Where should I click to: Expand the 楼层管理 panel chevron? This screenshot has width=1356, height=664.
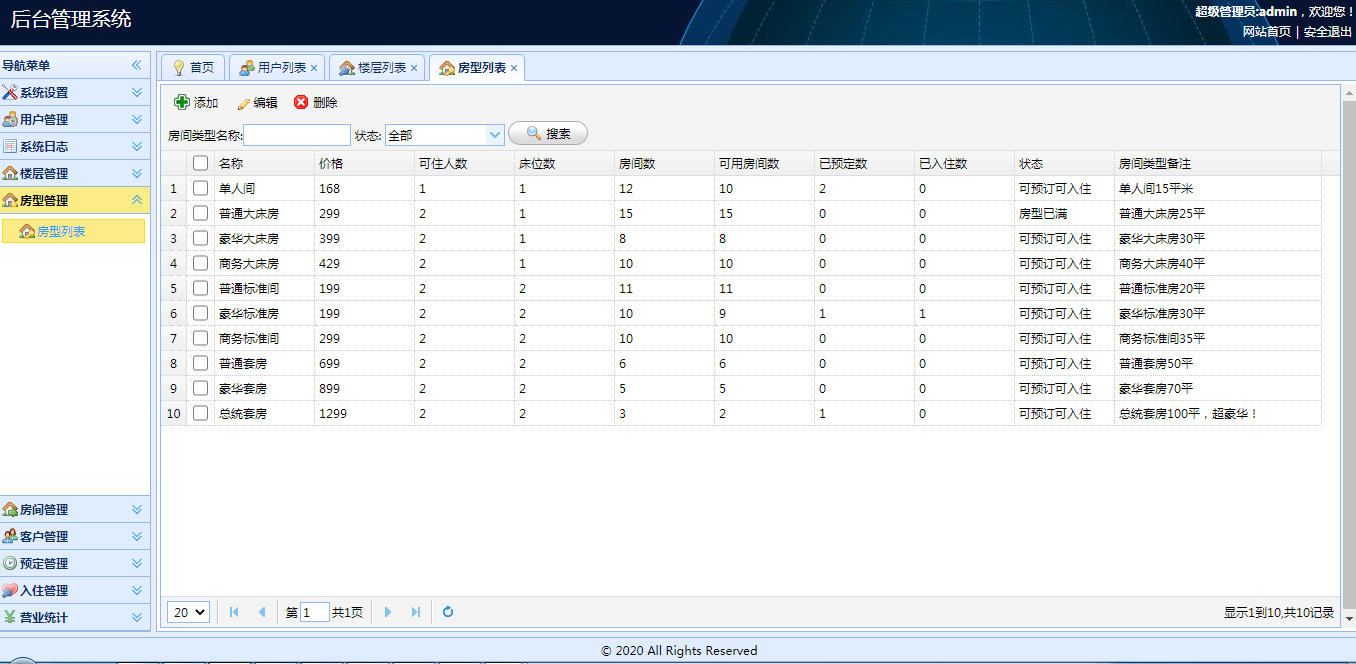tap(137, 173)
